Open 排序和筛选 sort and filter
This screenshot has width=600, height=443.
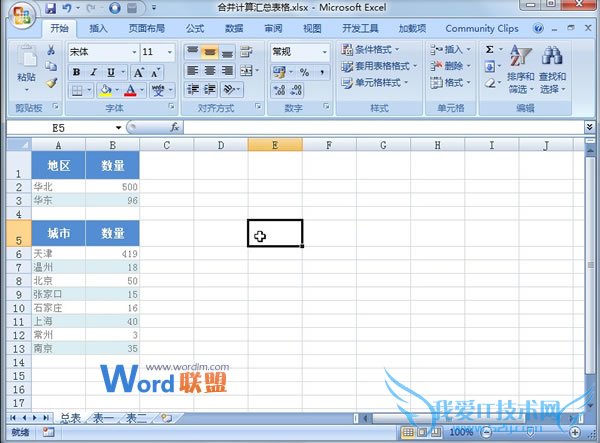tap(520, 69)
